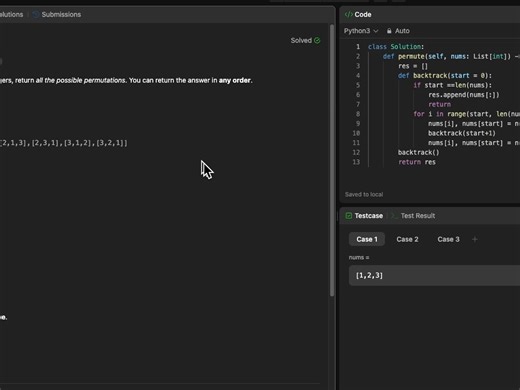This screenshot has width=520, height=390.
Task: Click the 'Saved to local' status text
Action: (x=364, y=194)
